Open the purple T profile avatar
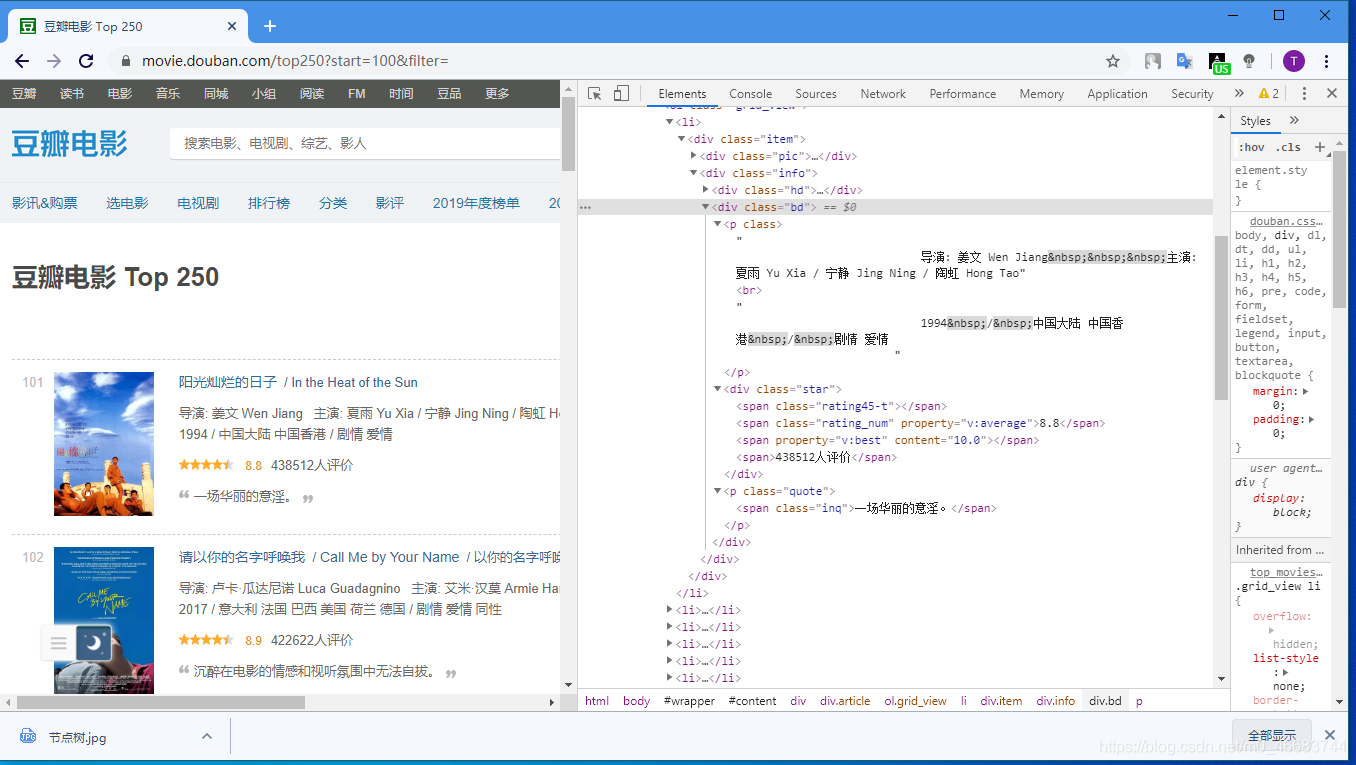The height and width of the screenshot is (765, 1356). [1294, 61]
